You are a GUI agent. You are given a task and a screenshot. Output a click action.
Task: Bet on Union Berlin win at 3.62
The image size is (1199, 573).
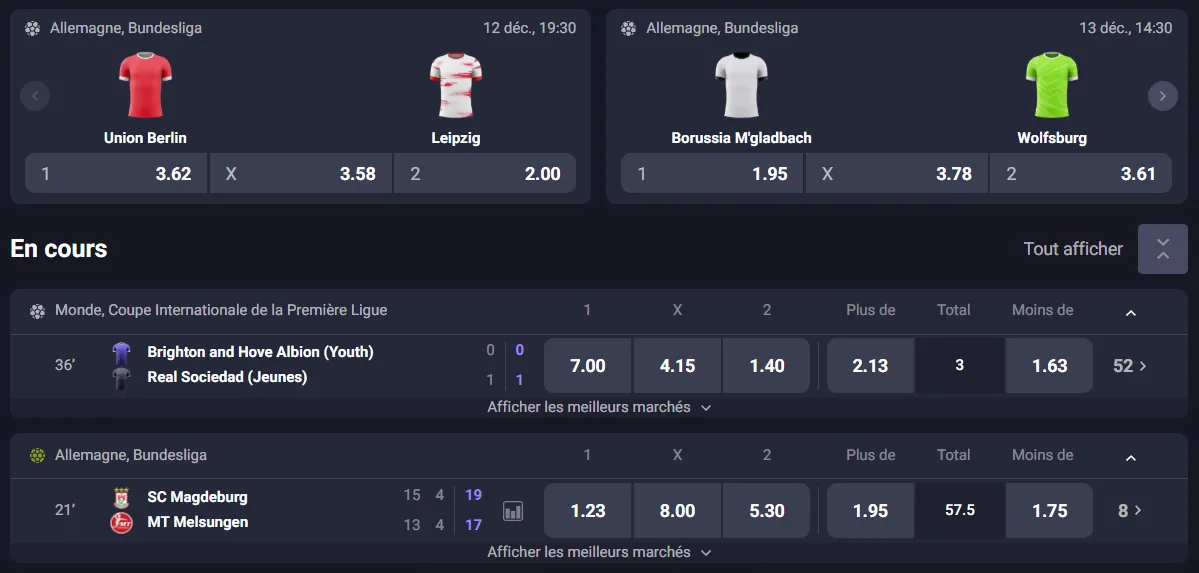[x=116, y=173]
